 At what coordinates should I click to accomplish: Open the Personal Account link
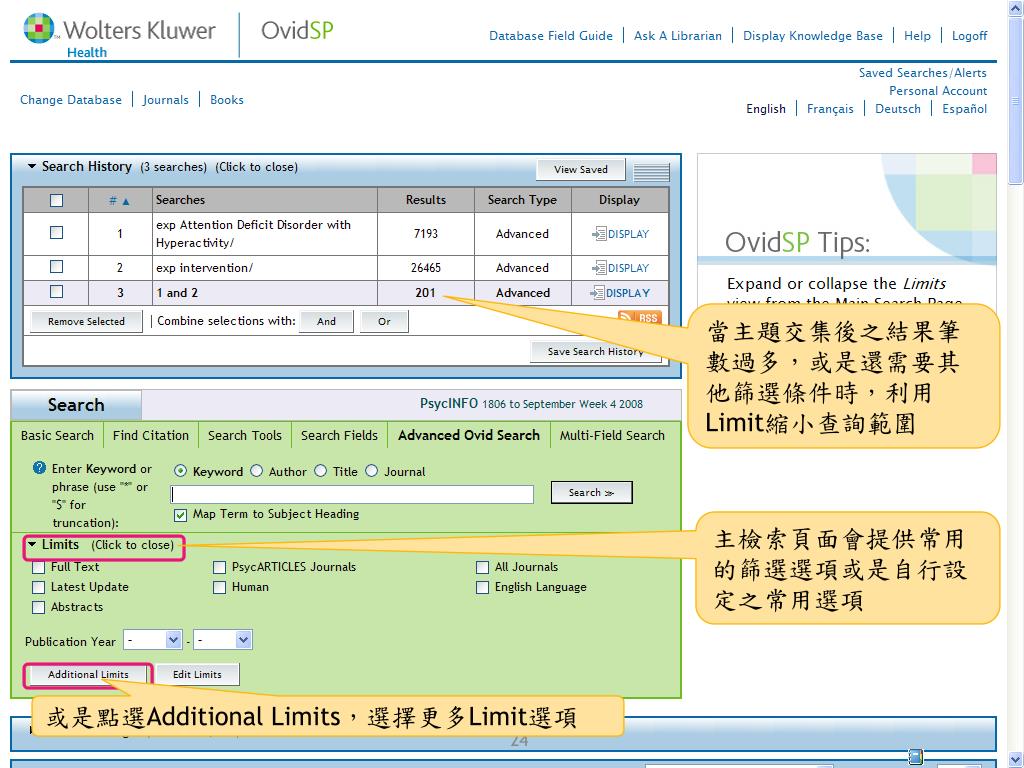tap(938, 91)
